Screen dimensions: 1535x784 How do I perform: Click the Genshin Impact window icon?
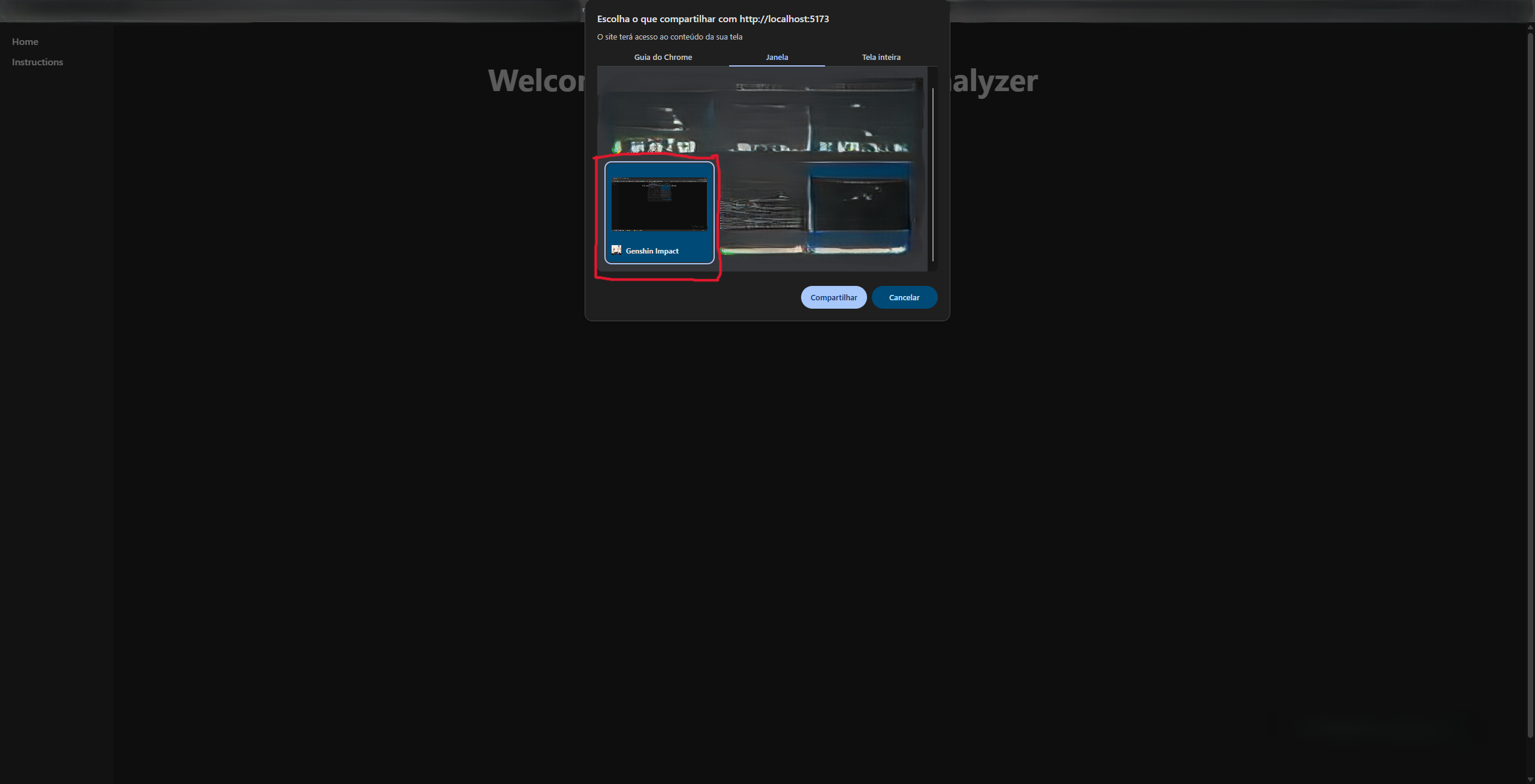[x=616, y=250]
